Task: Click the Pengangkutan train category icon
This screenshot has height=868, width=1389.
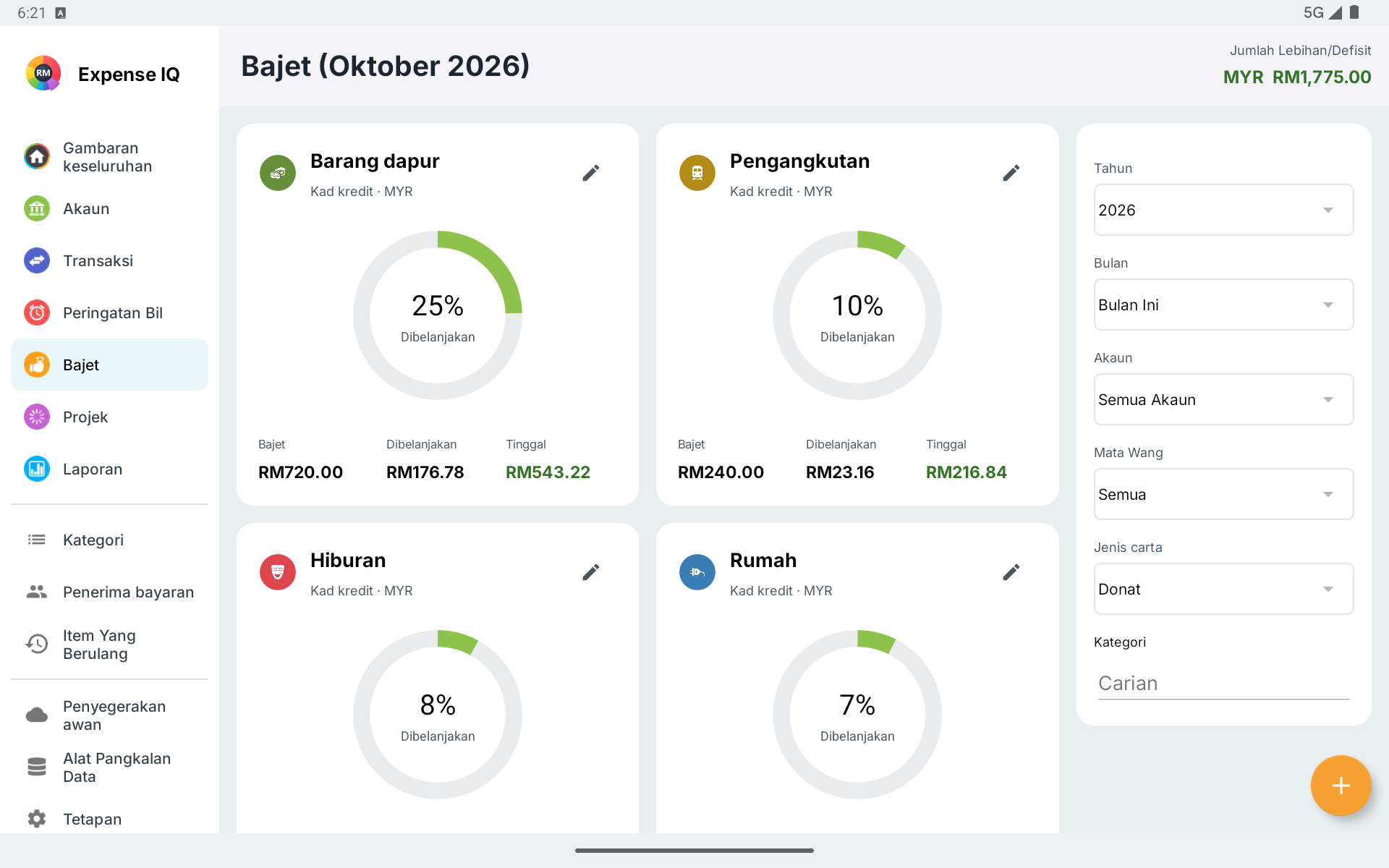Action: click(697, 173)
